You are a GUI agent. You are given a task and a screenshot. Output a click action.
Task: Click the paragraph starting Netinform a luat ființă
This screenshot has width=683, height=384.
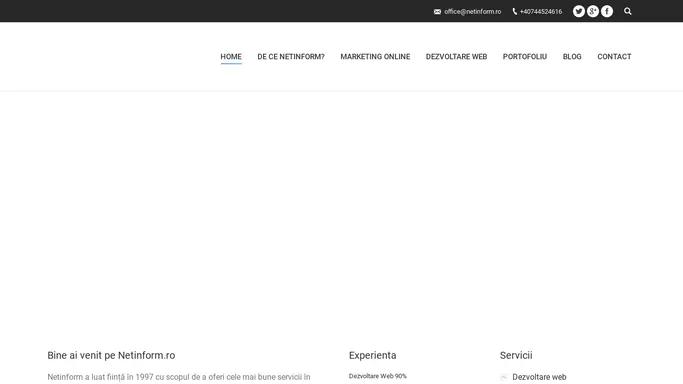tap(179, 377)
